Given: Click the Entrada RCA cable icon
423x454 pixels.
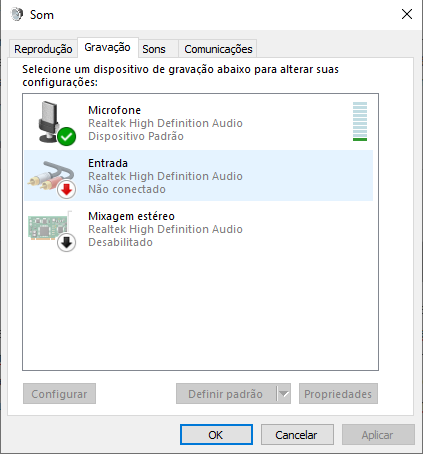Looking at the screenshot, I should point(51,177).
